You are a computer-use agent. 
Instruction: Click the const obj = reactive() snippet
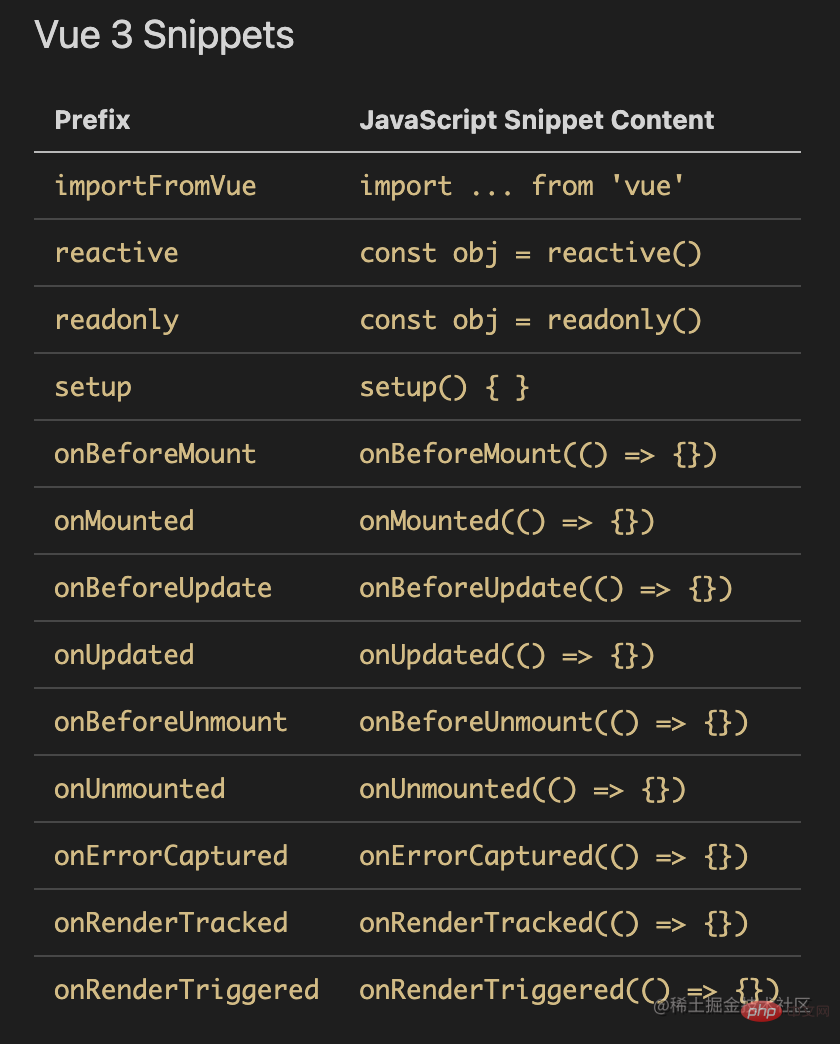530,253
